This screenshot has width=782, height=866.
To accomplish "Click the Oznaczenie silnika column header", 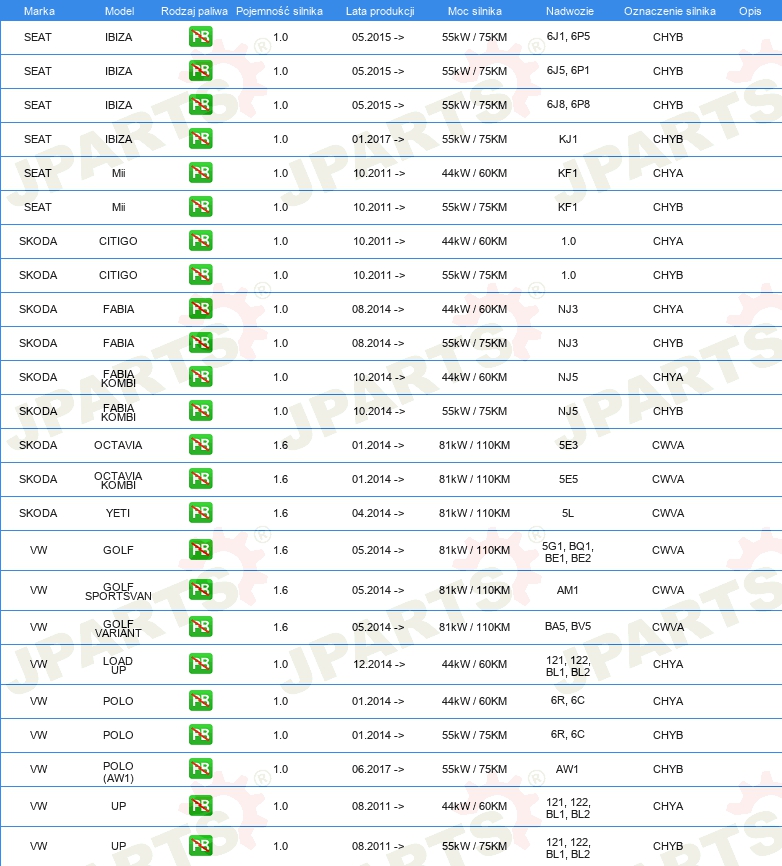I will pyautogui.click(x=669, y=11).
